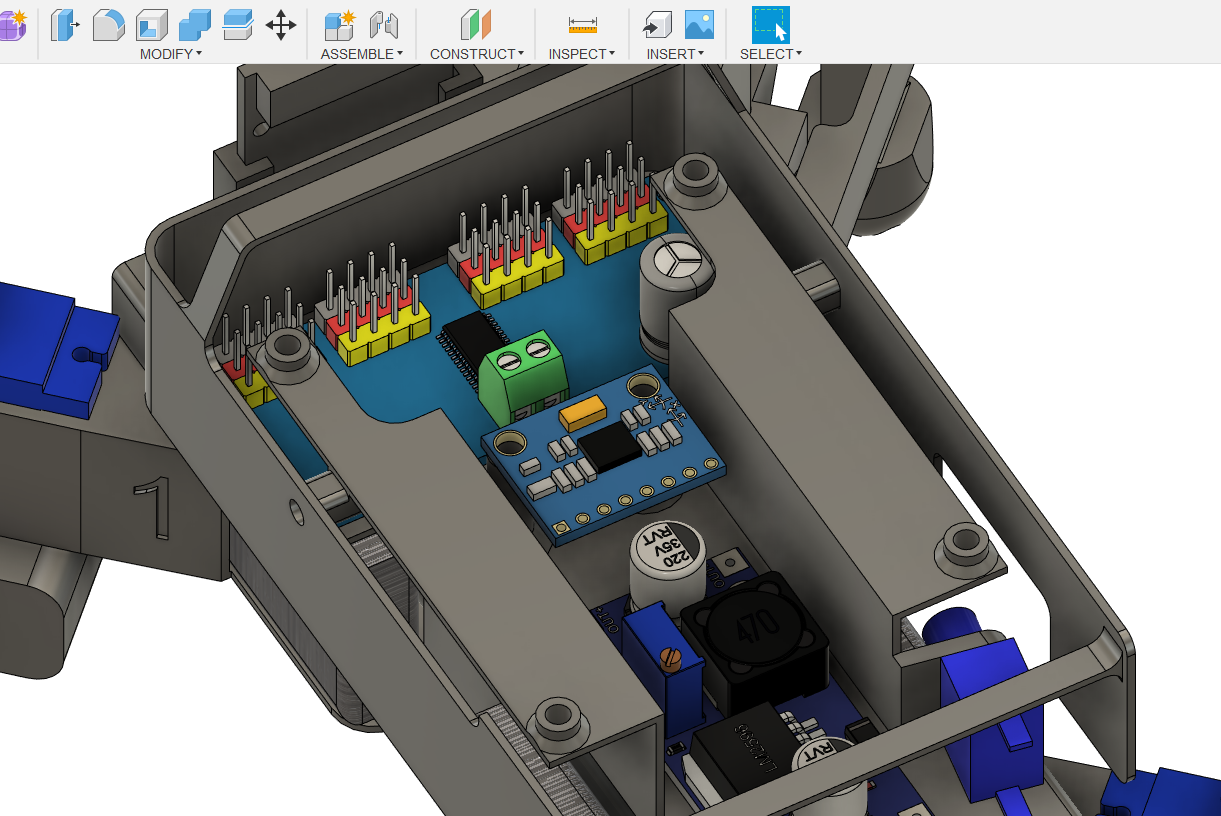Open the CONSTRUCT dropdown
Screen dimensions: 1221x816
click(477, 54)
